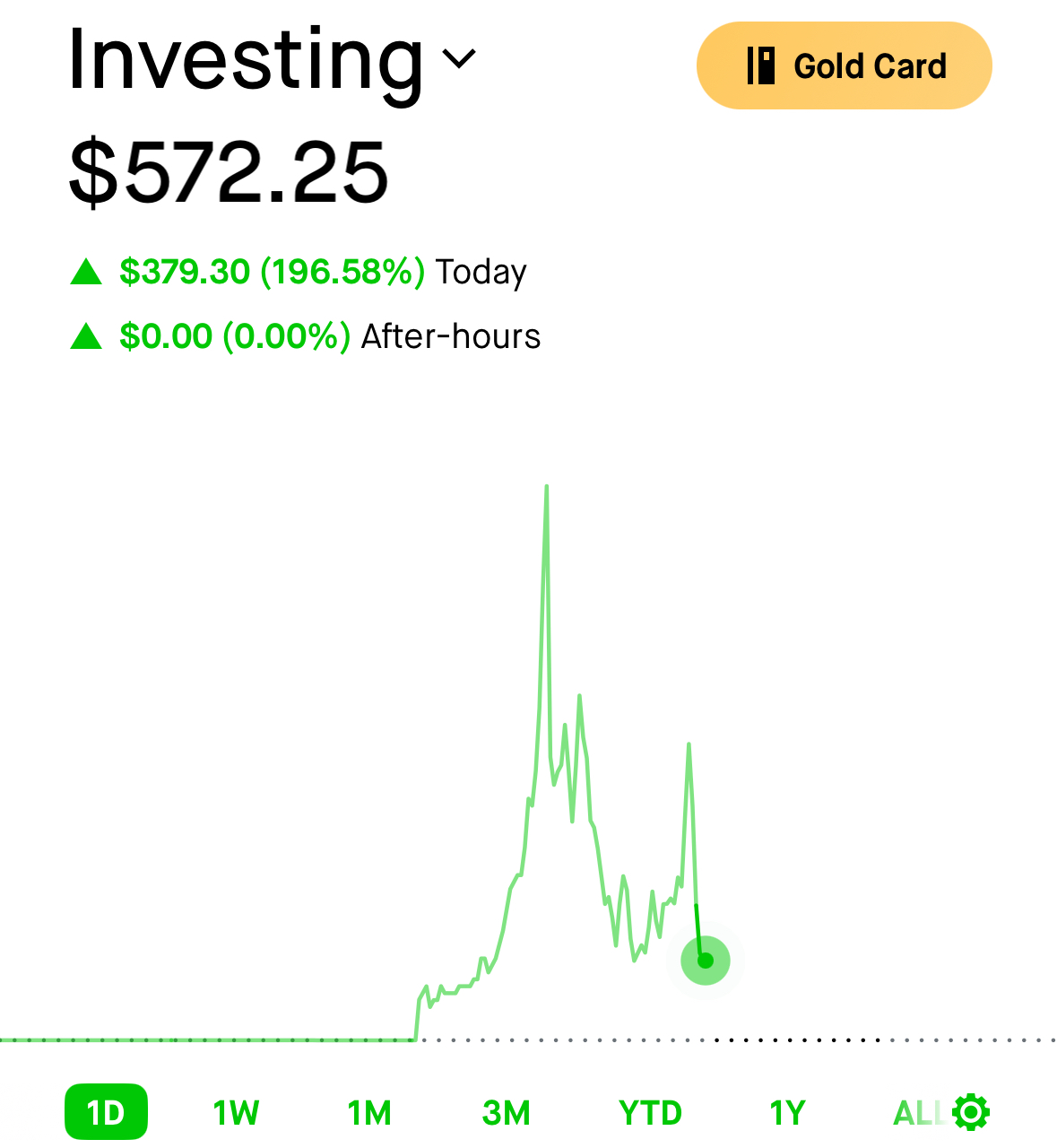View the ALL time chart range

pyautogui.click(x=919, y=1113)
